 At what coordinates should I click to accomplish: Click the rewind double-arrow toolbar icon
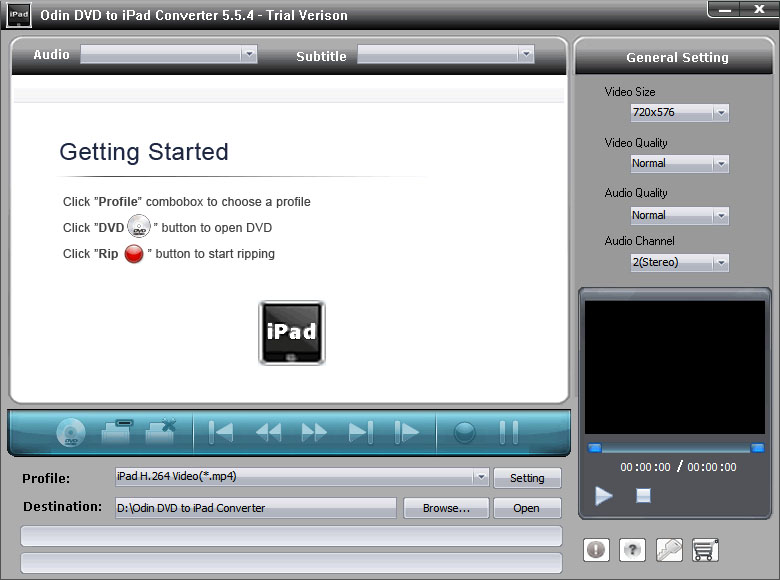tap(268, 432)
